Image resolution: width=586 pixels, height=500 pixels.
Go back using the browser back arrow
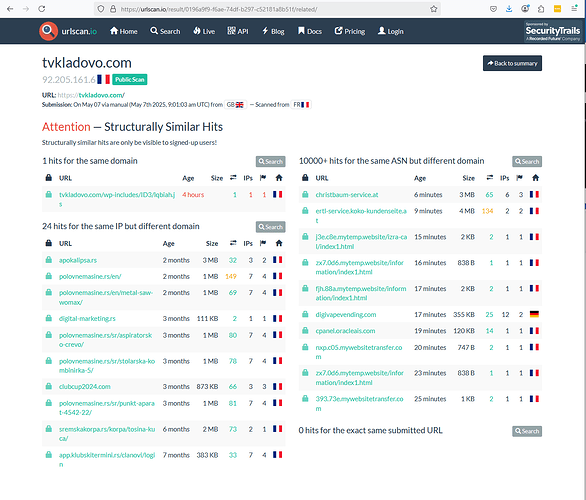tap(10, 9)
